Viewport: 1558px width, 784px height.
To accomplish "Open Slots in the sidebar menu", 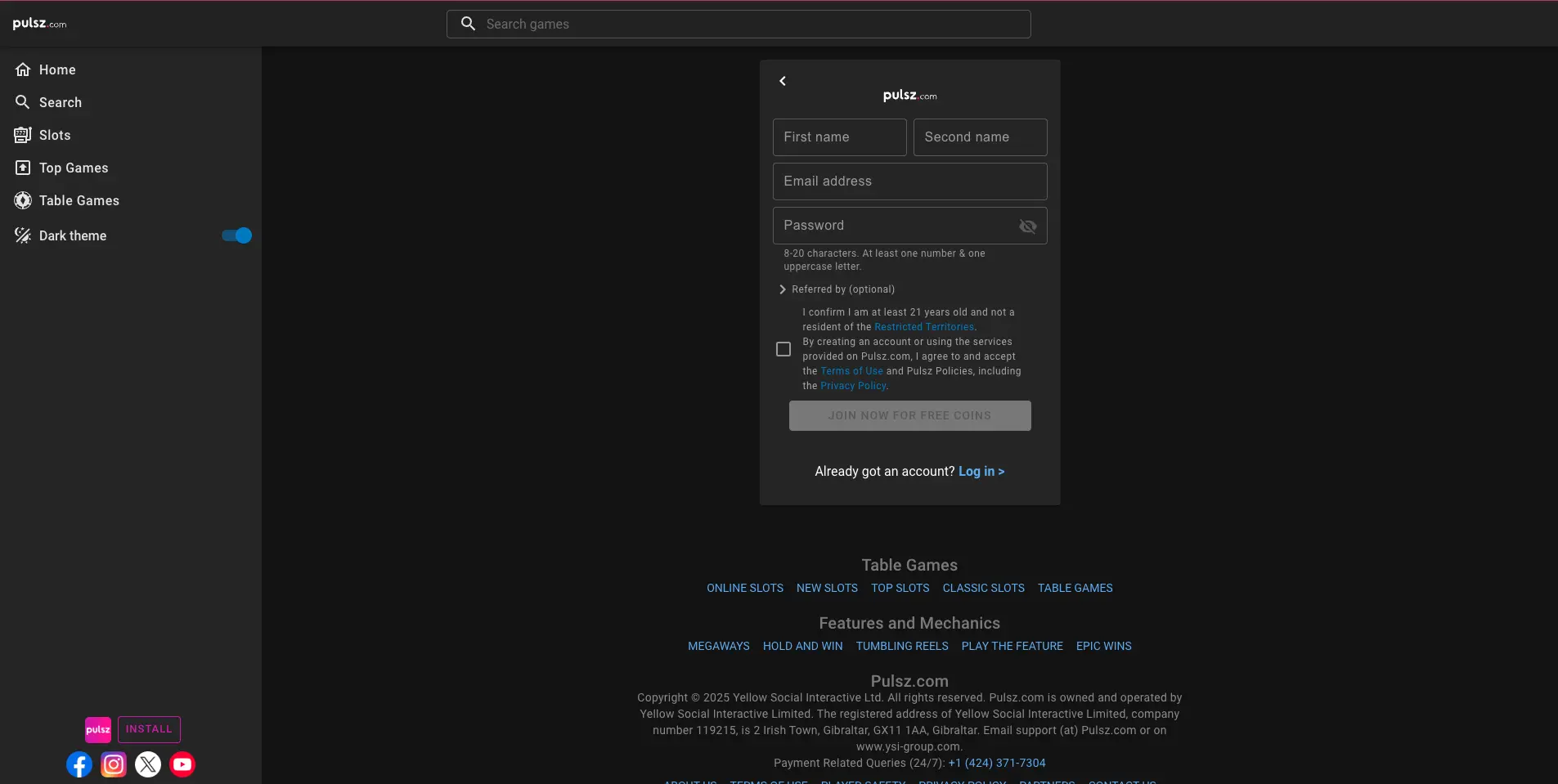I will coord(131,135).
